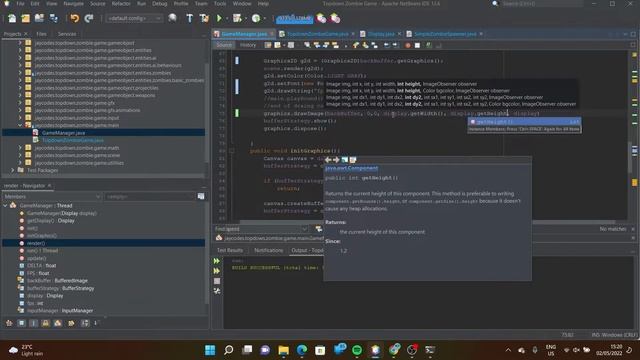The width and height of the screenshot is (640, 360).
Task: Switch to the Services panel tab
Action: click(67, 34)
